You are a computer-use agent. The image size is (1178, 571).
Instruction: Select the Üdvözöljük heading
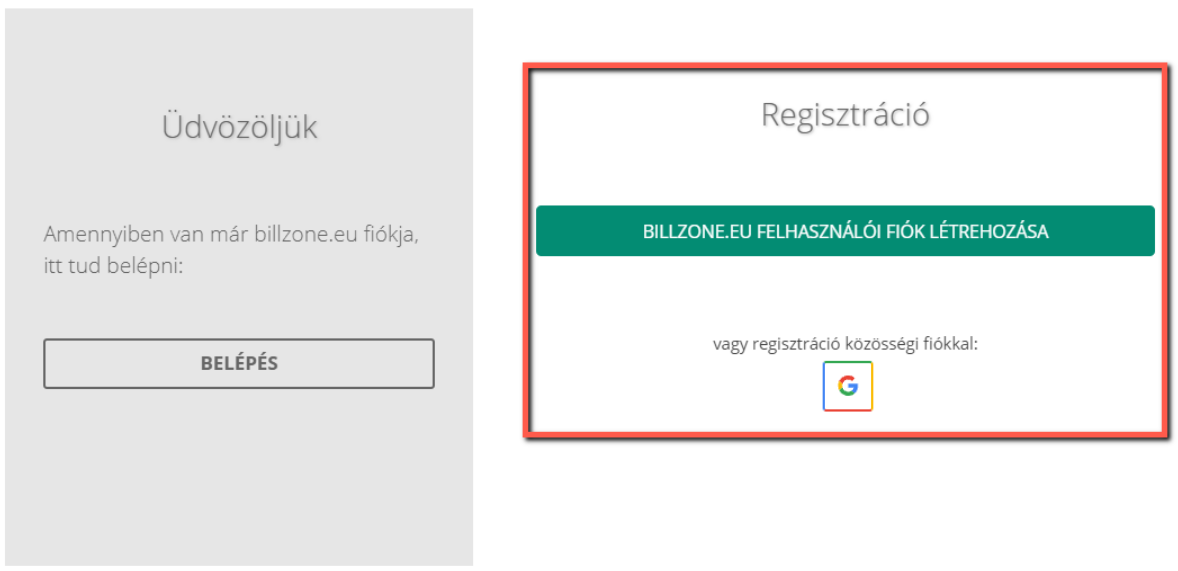click(239, 127)
